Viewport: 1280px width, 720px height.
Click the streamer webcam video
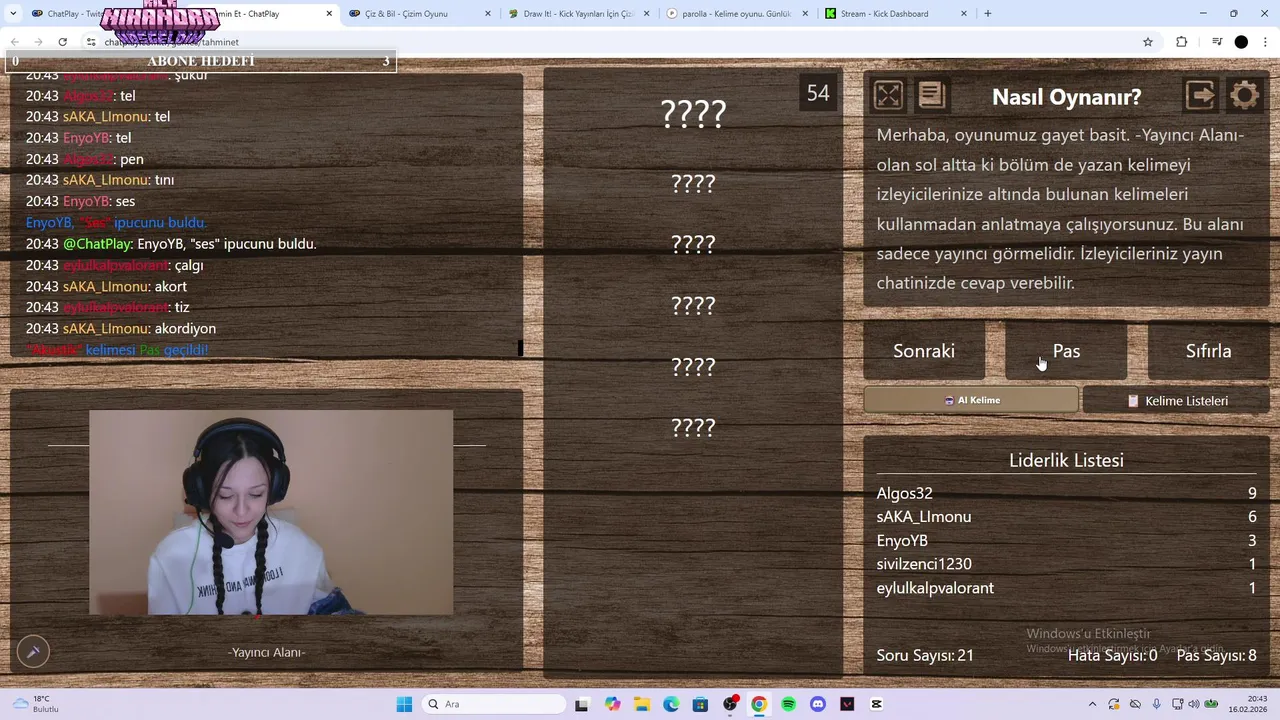pos(270,512)
